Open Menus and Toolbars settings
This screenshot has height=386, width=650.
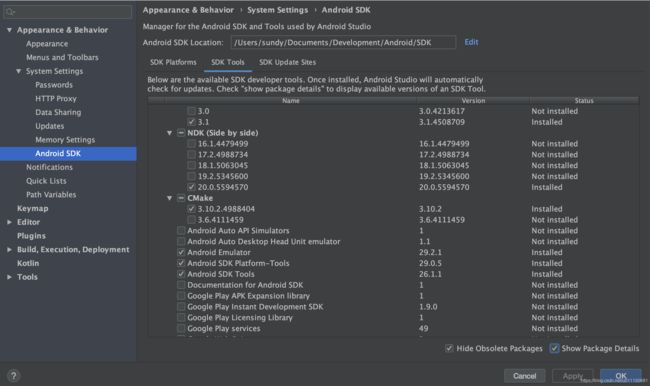(x=62, y=58)
